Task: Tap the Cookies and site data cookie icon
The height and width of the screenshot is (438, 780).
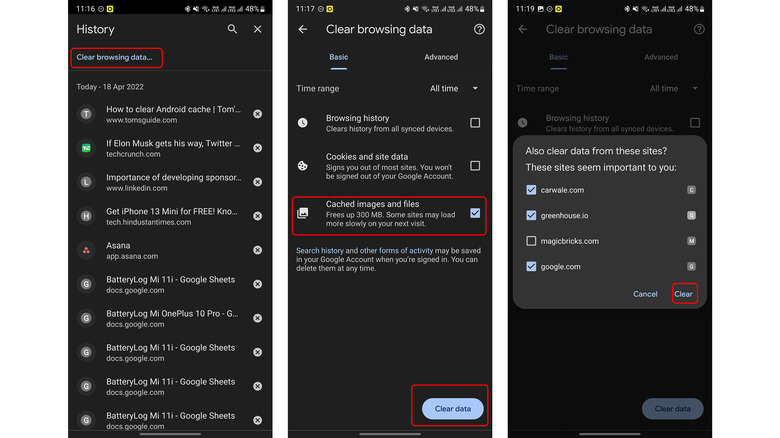Action: pyautogui.click(x=302, y=166)
